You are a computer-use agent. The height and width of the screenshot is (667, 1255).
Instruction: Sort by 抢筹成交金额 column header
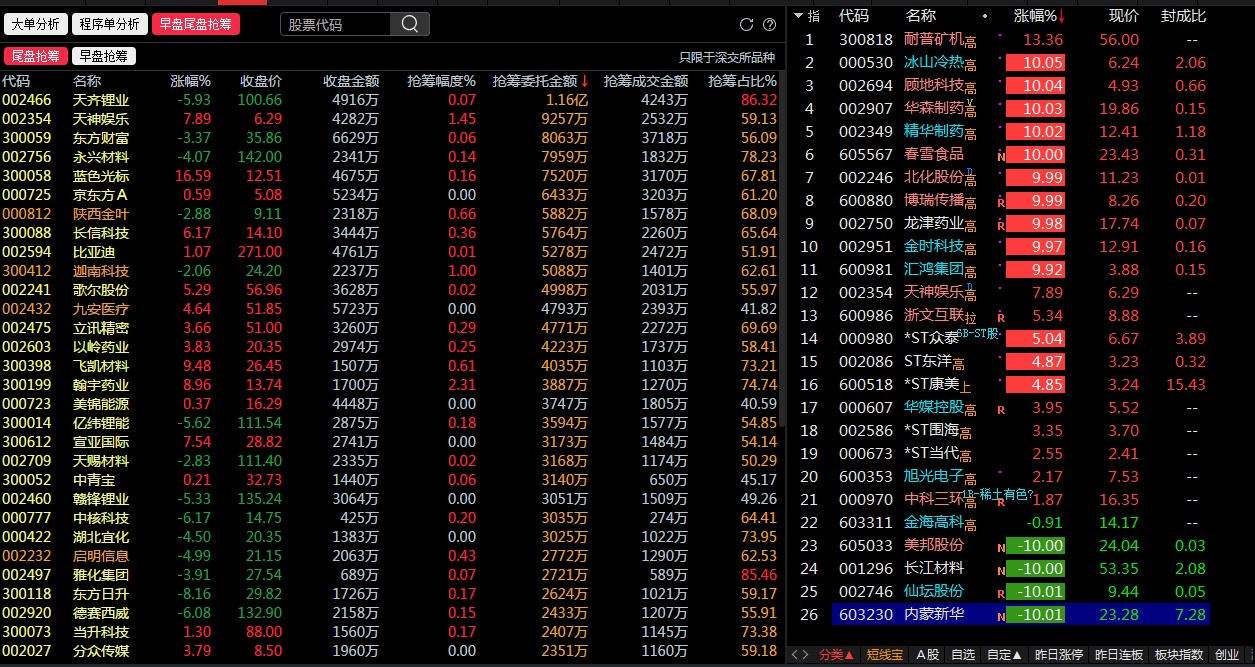[646, 80]
